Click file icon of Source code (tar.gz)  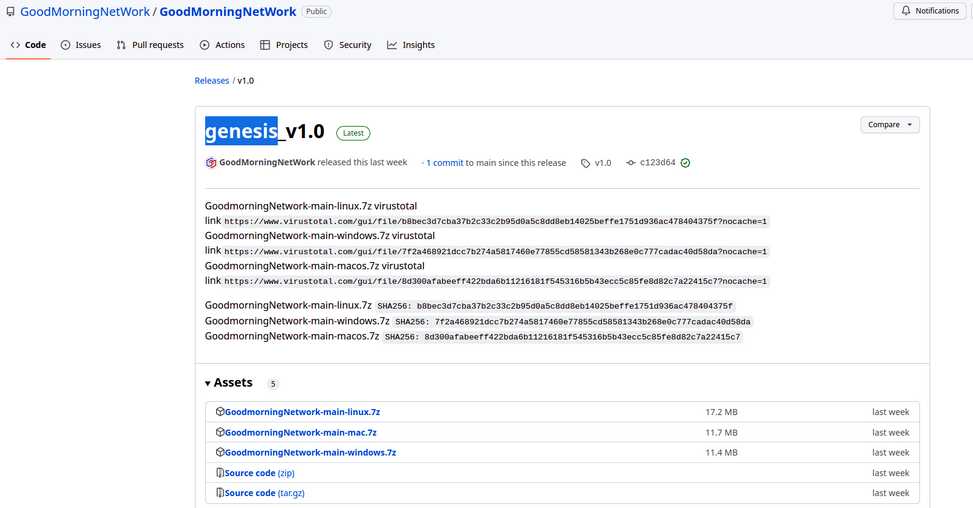(220, 493)
